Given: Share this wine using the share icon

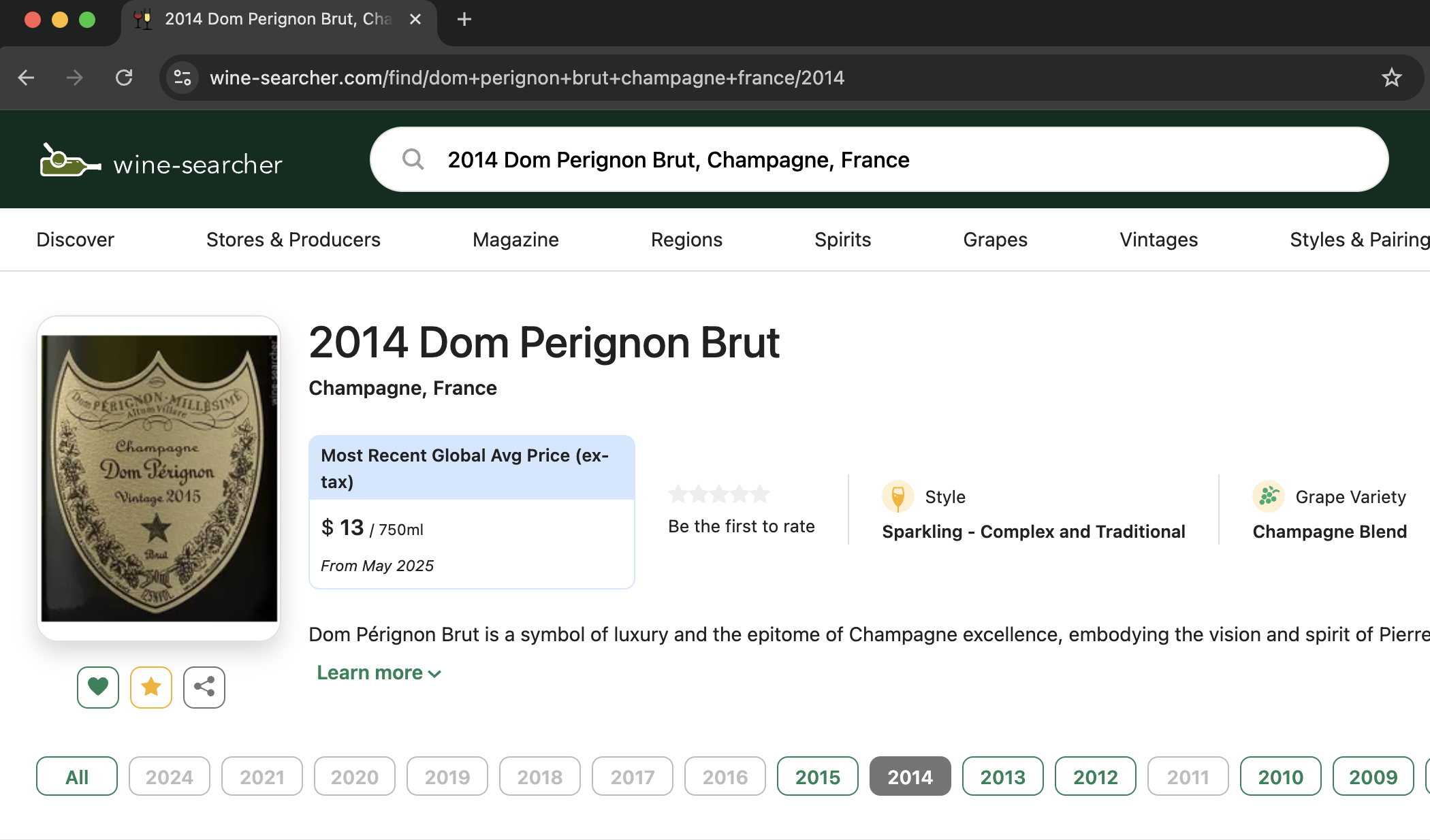Looking at the screenshot, I should [204, 687].
